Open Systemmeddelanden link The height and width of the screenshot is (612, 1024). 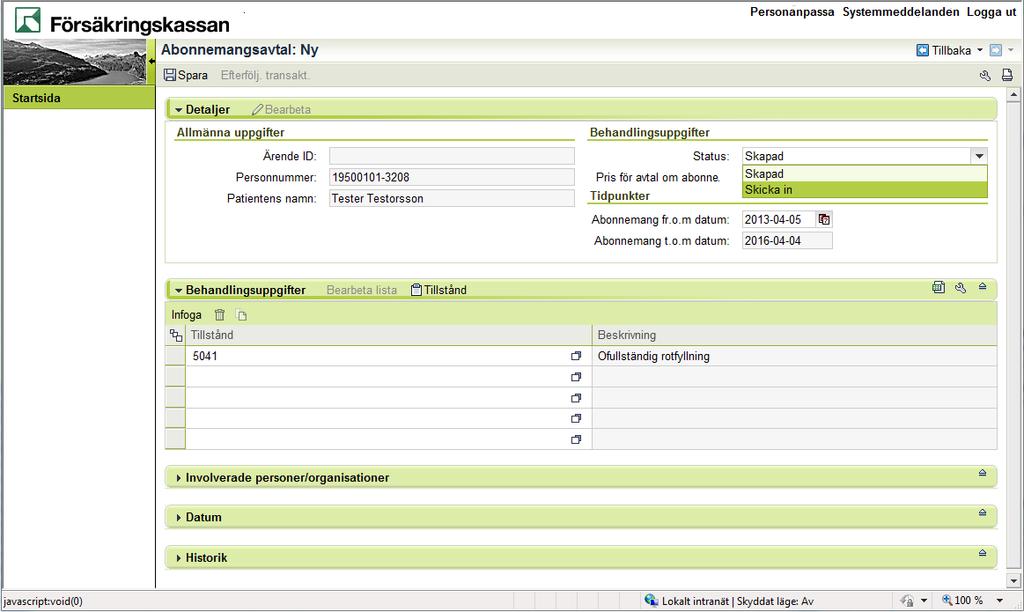coord(901,12)
